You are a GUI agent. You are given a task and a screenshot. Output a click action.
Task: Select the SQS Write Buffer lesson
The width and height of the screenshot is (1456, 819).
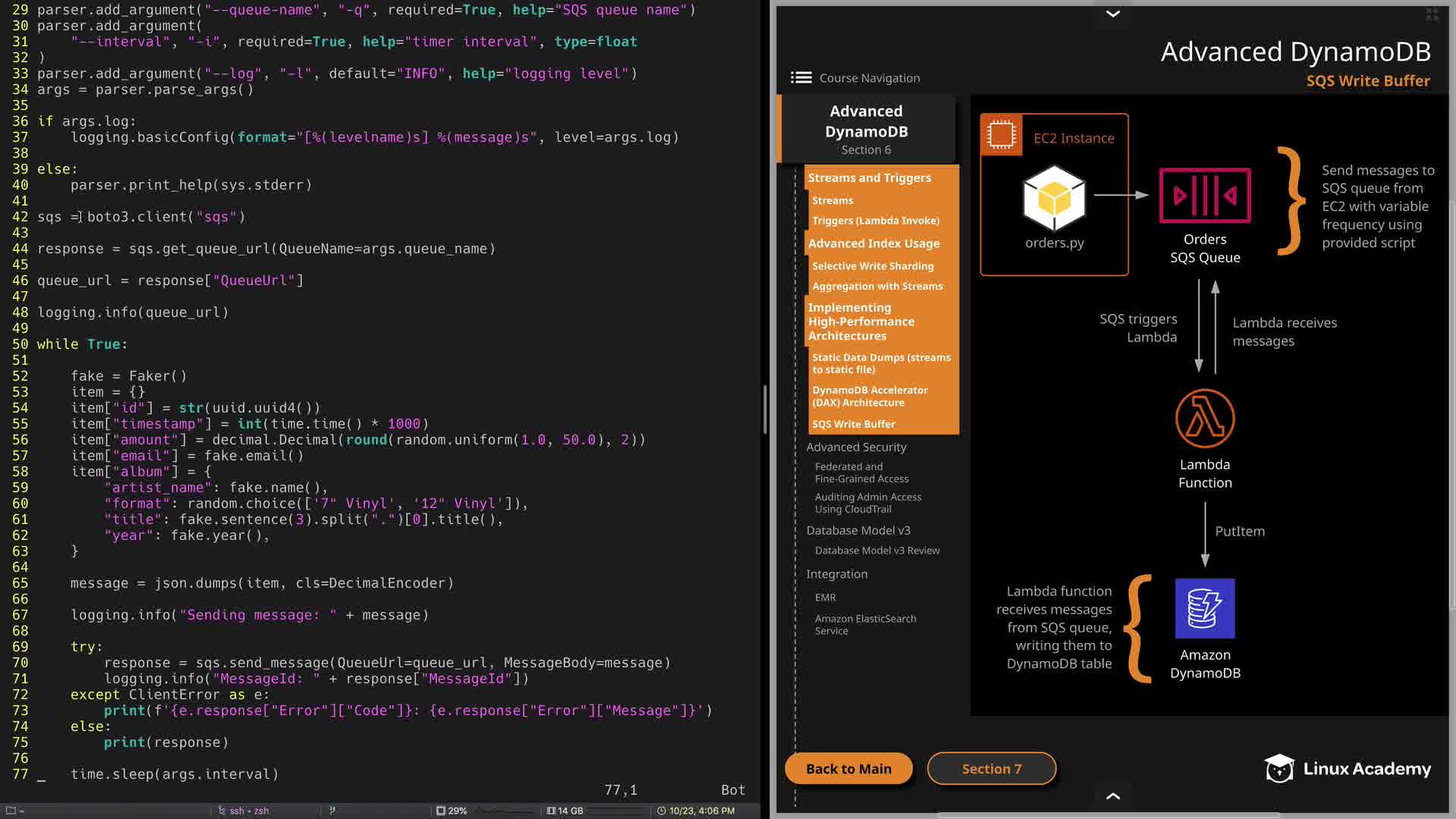(x=853, y=424)
